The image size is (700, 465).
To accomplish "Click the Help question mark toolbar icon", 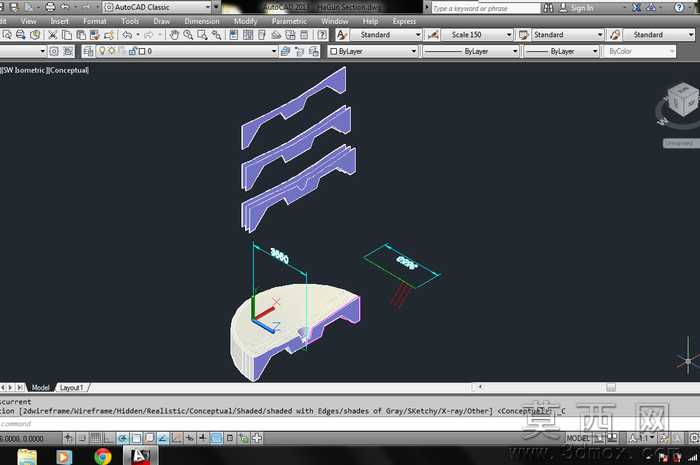I will pos(322,35).
